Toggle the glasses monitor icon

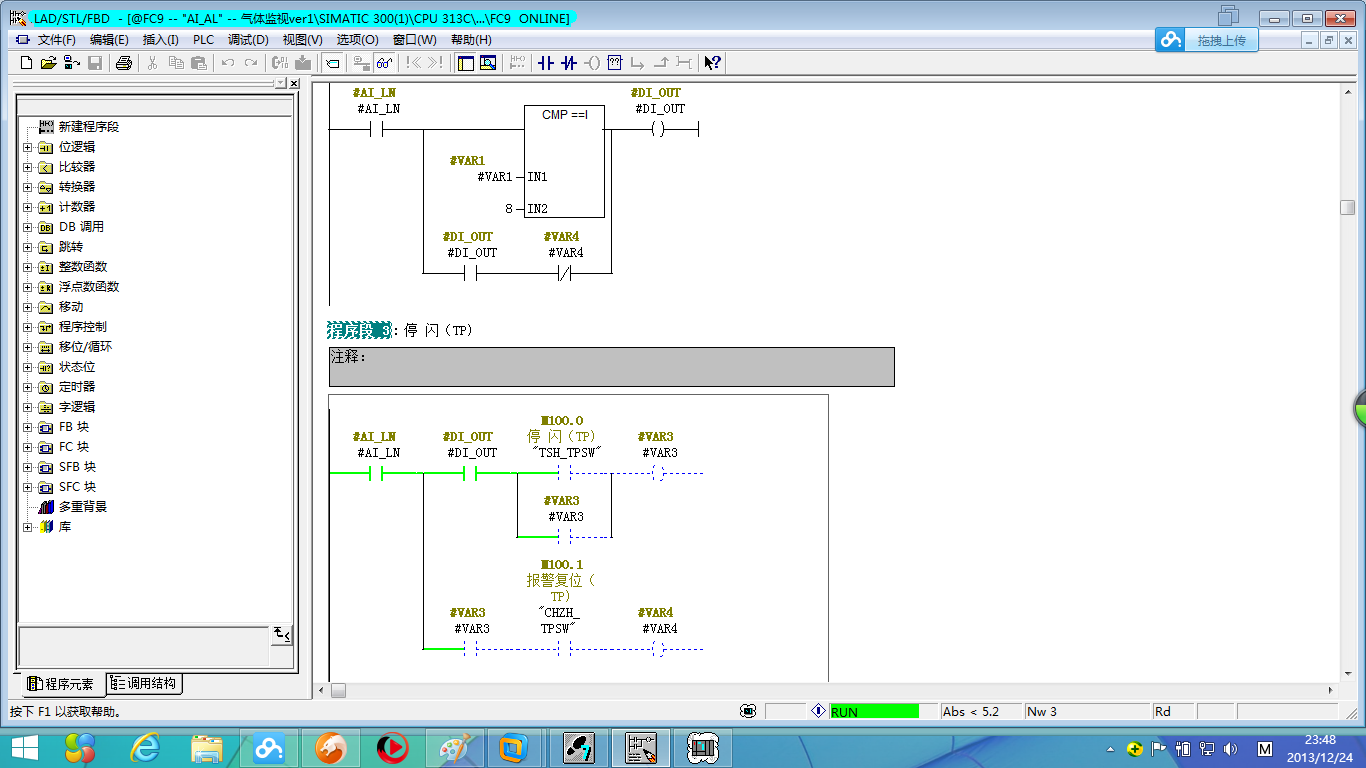(x=384, y=63)
